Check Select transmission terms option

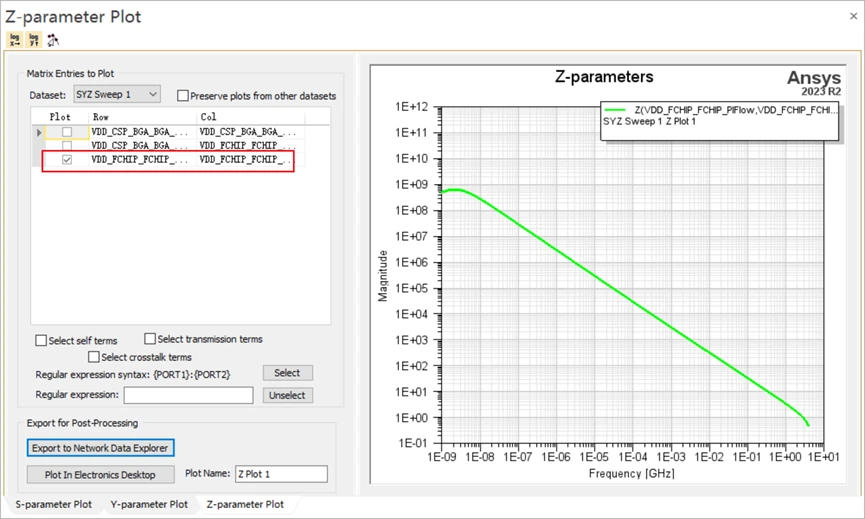pyautogui.click(x=150, y=338)
